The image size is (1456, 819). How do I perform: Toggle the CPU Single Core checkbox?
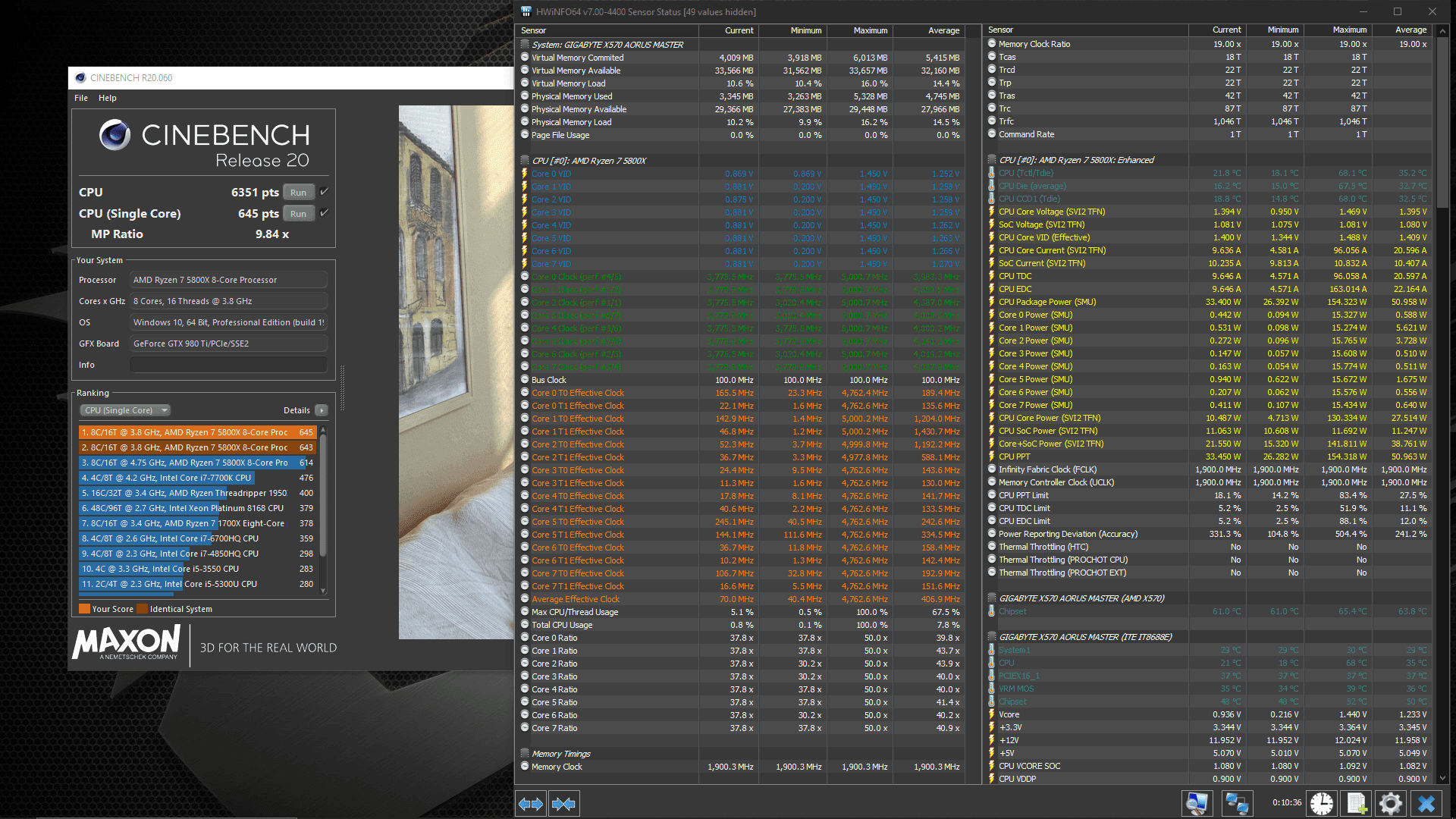tap(324, 213)
